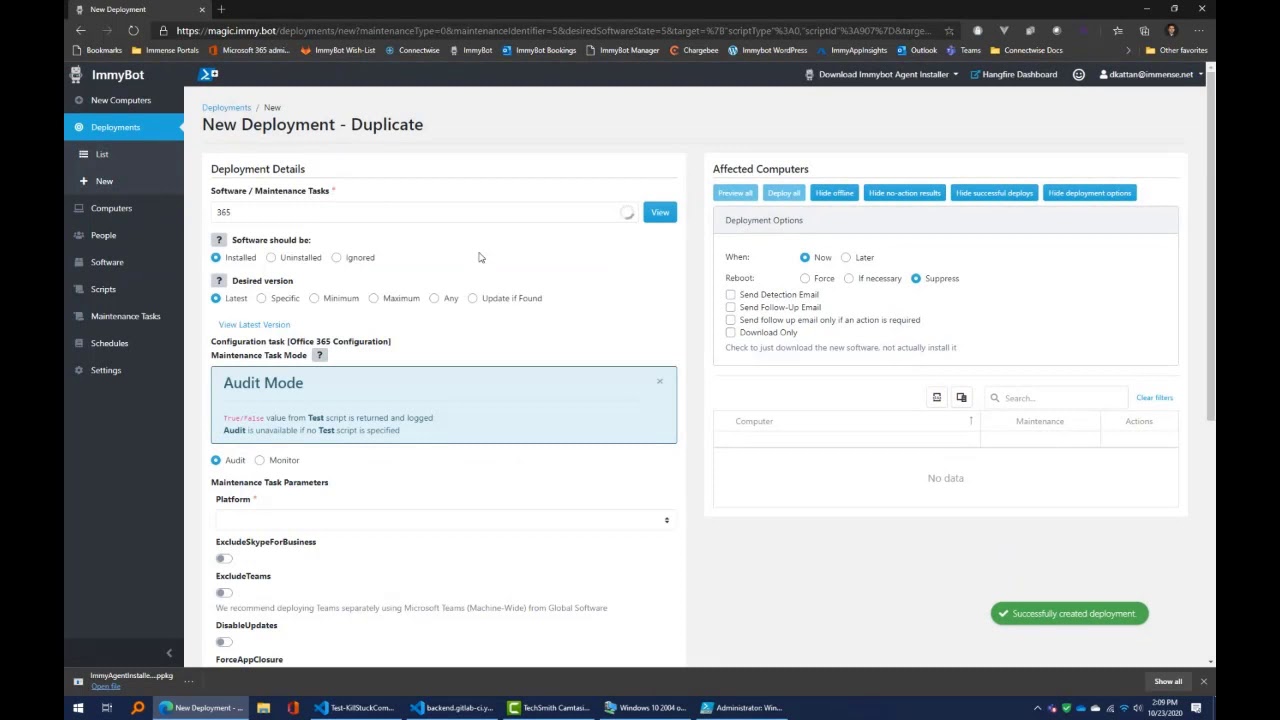
Task: Open the PowerShell terminal icon in header
Action: coord(208,74)
